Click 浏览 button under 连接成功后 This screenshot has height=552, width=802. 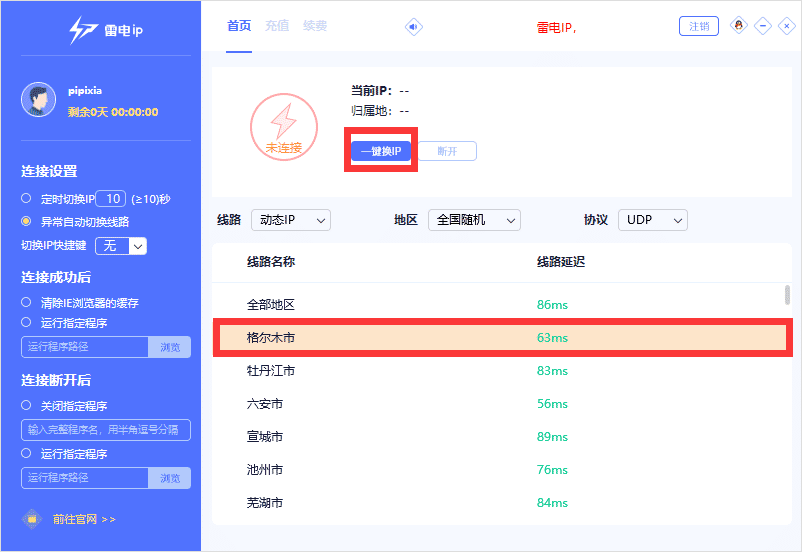[x=170, y=347]
